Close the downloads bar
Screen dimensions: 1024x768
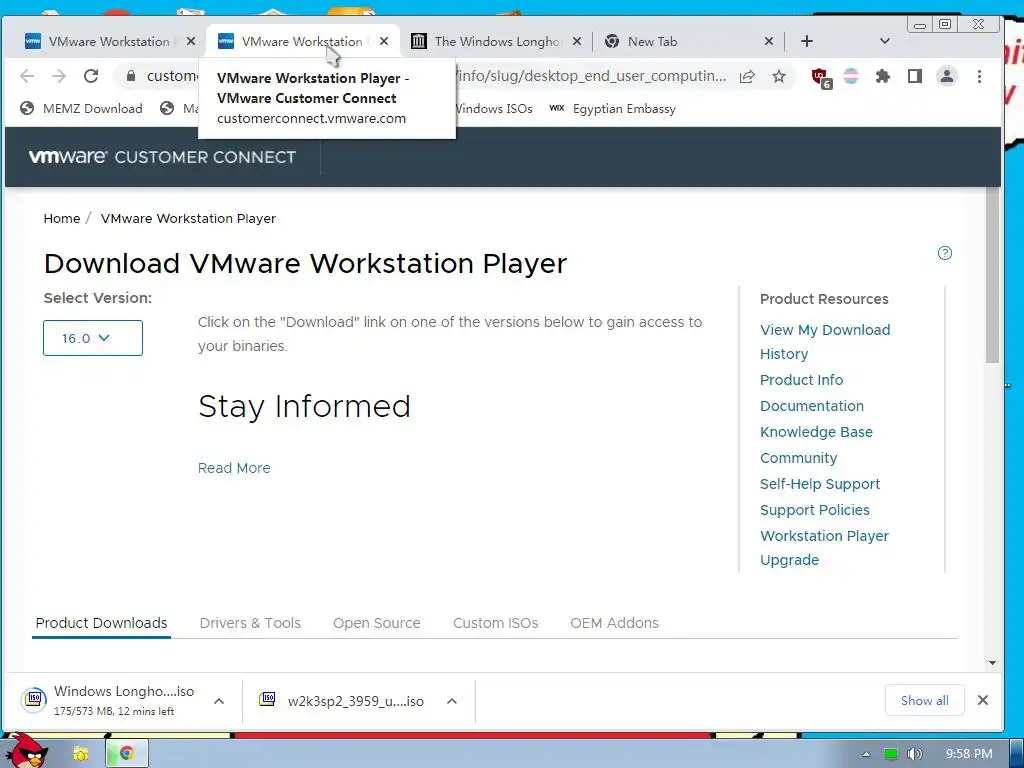coord(983,700)
